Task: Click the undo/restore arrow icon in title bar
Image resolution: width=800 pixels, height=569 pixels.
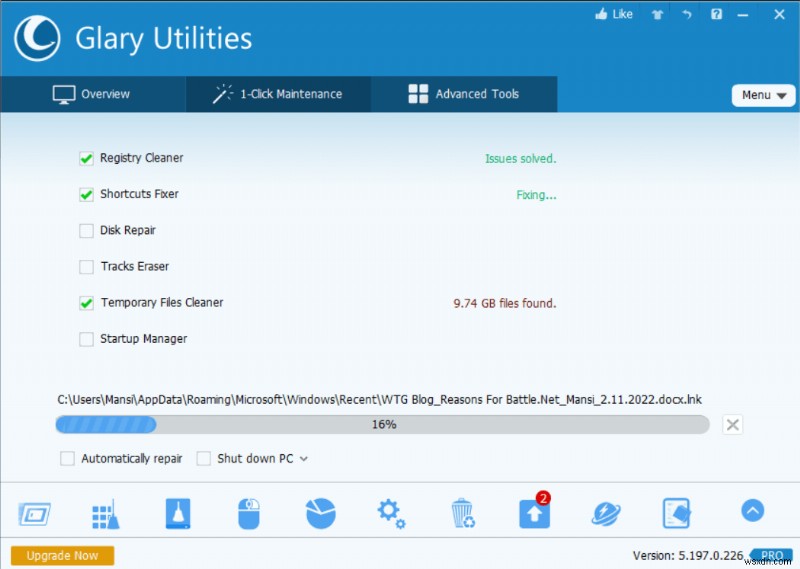Action: [687, 14]
